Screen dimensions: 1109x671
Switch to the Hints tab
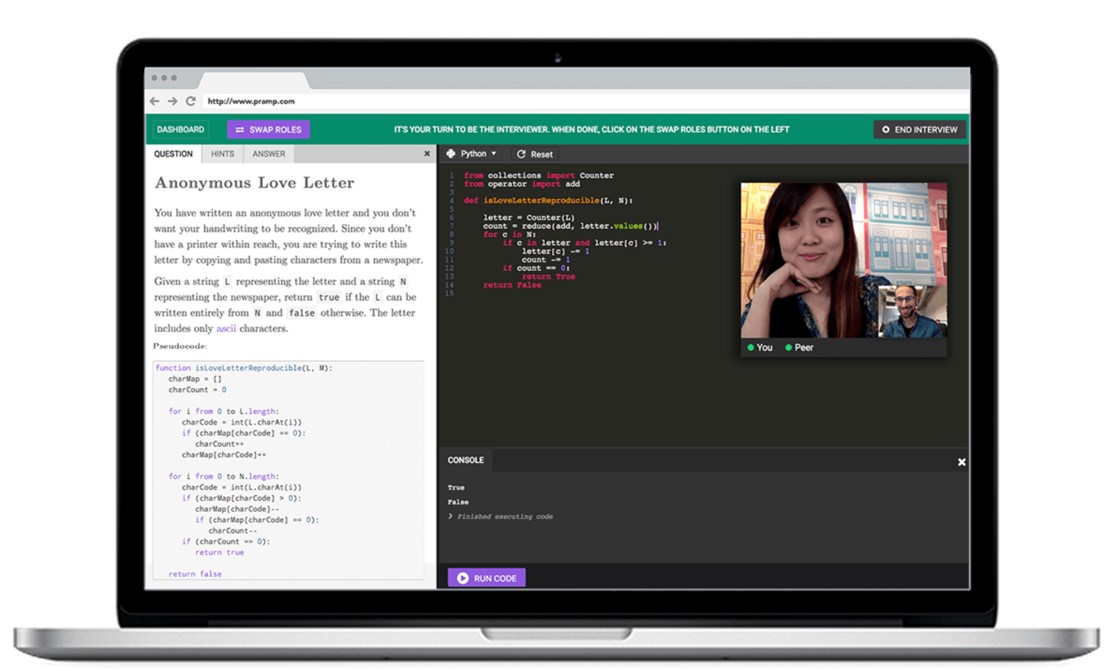tap(222, 153)
